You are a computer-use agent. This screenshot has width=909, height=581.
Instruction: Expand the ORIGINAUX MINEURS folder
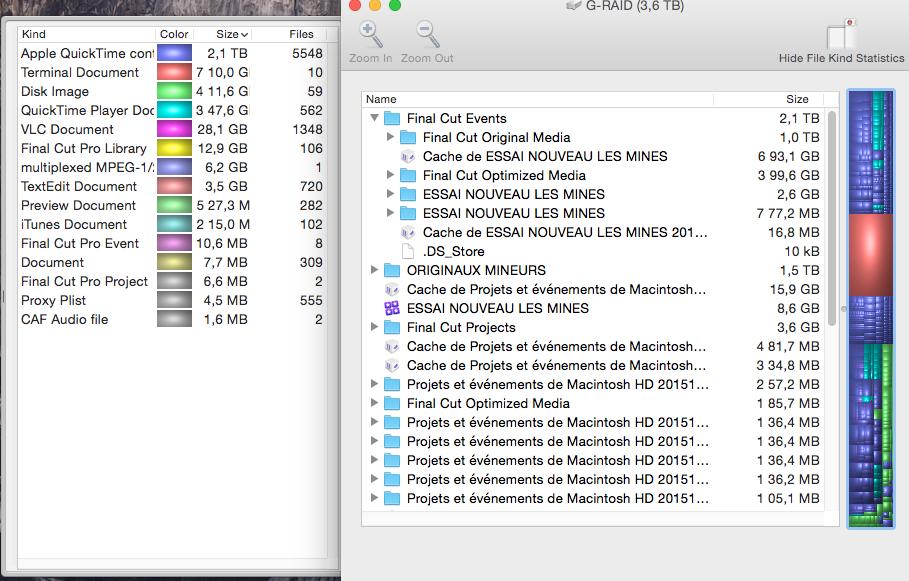[x=374, y=270]
